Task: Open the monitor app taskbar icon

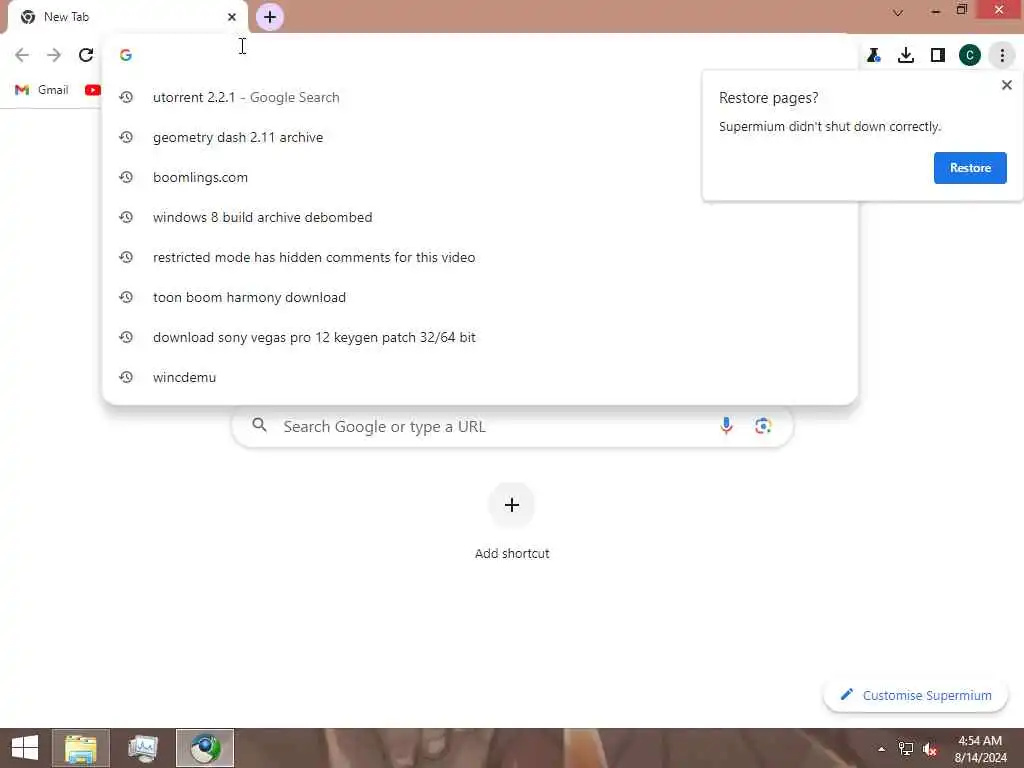Action: tap(143, 748)
